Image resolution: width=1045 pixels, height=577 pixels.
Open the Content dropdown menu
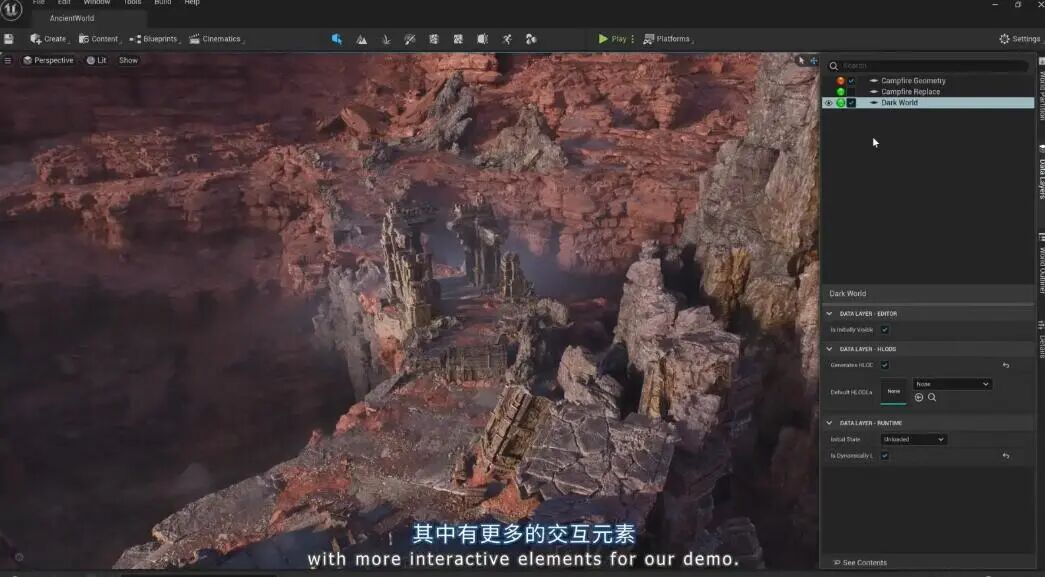(x=99, y=39)
